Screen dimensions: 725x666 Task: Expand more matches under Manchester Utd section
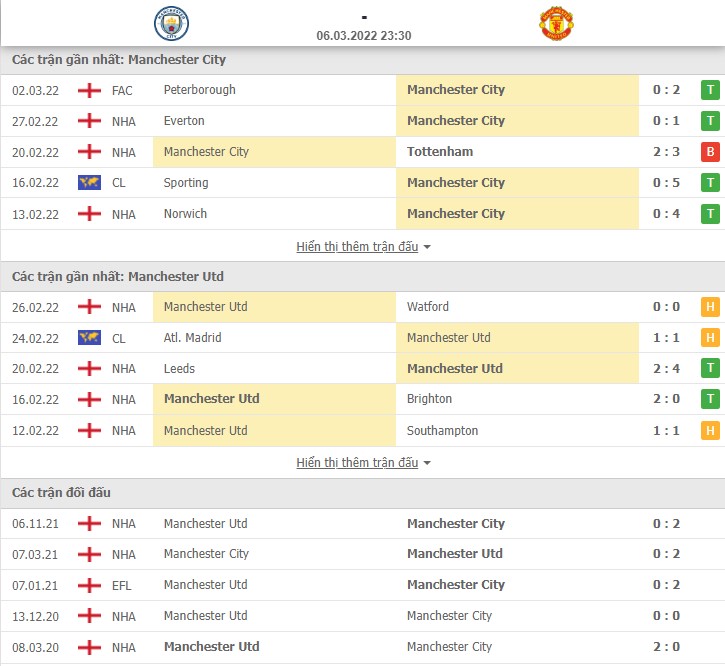357,462
